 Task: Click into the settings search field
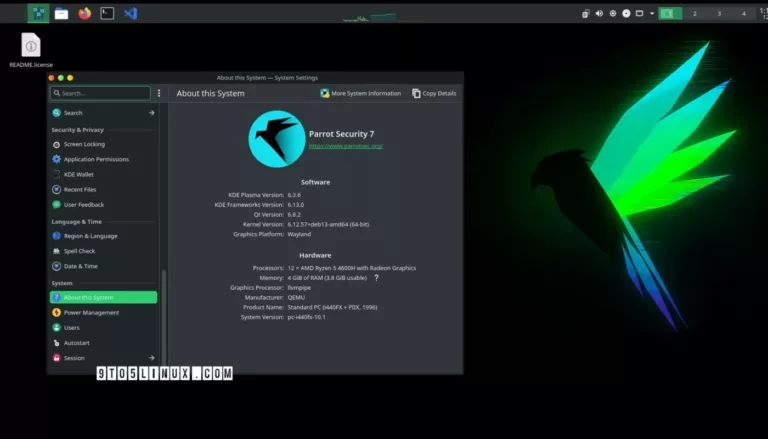coord(100,93)
